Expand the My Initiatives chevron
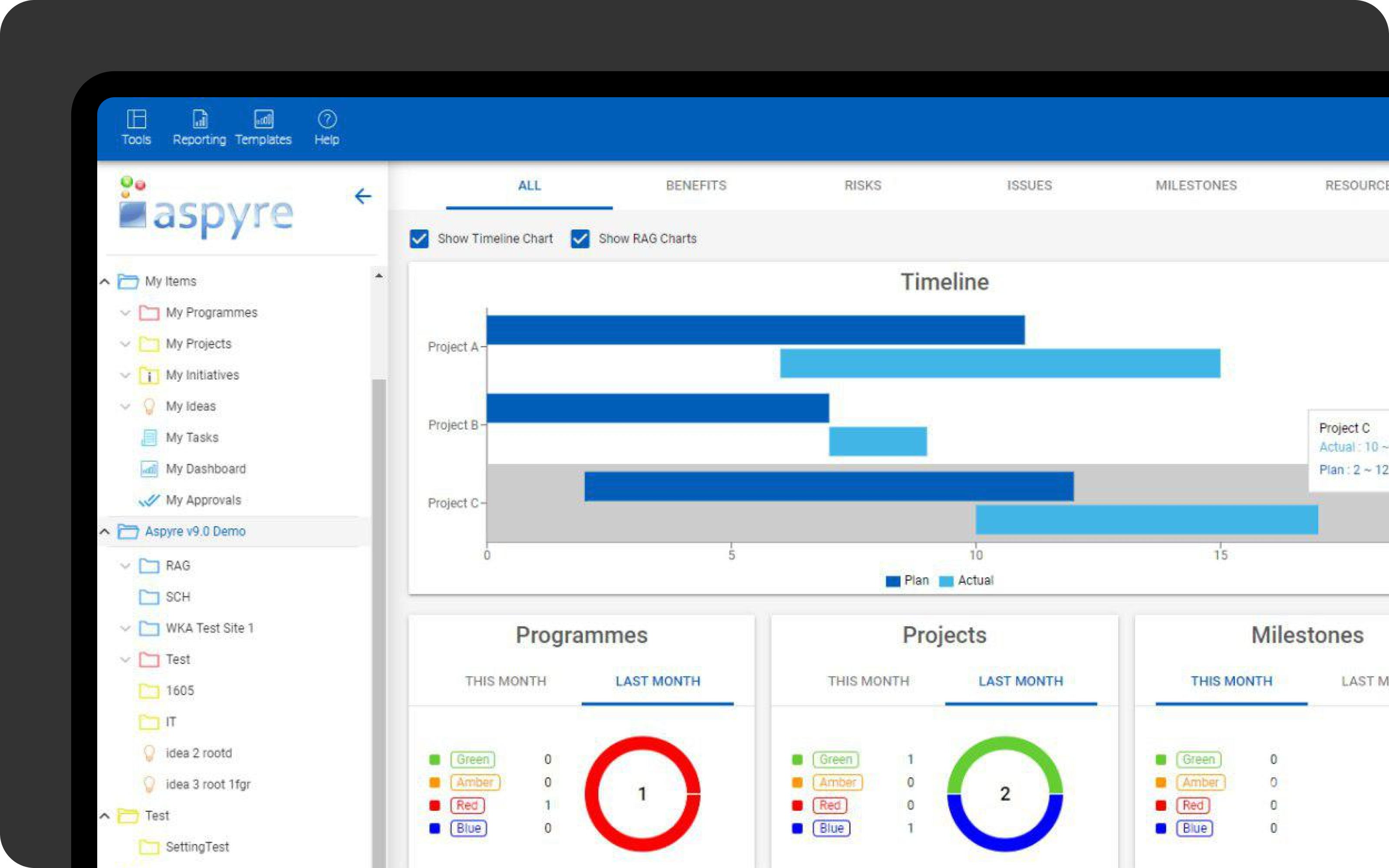 pyautogui.click(x=125, y=375)
